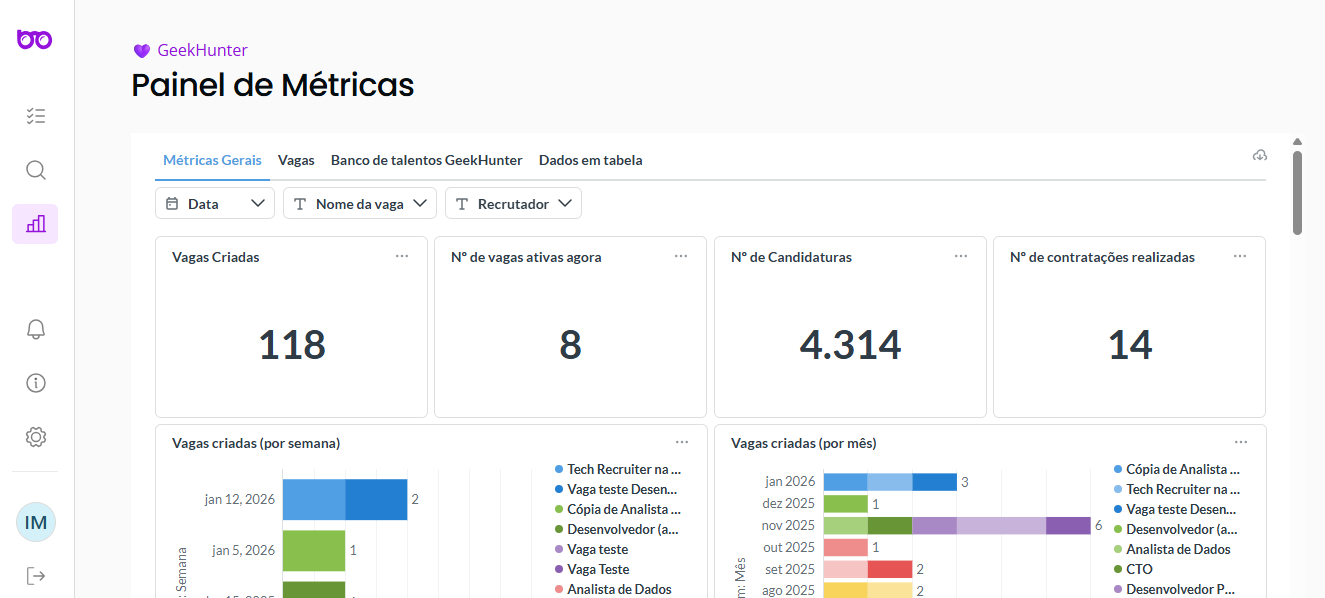Click the dashboard vertical scrollbar thumb
1325x598 pixels.
coord(1297,192)
